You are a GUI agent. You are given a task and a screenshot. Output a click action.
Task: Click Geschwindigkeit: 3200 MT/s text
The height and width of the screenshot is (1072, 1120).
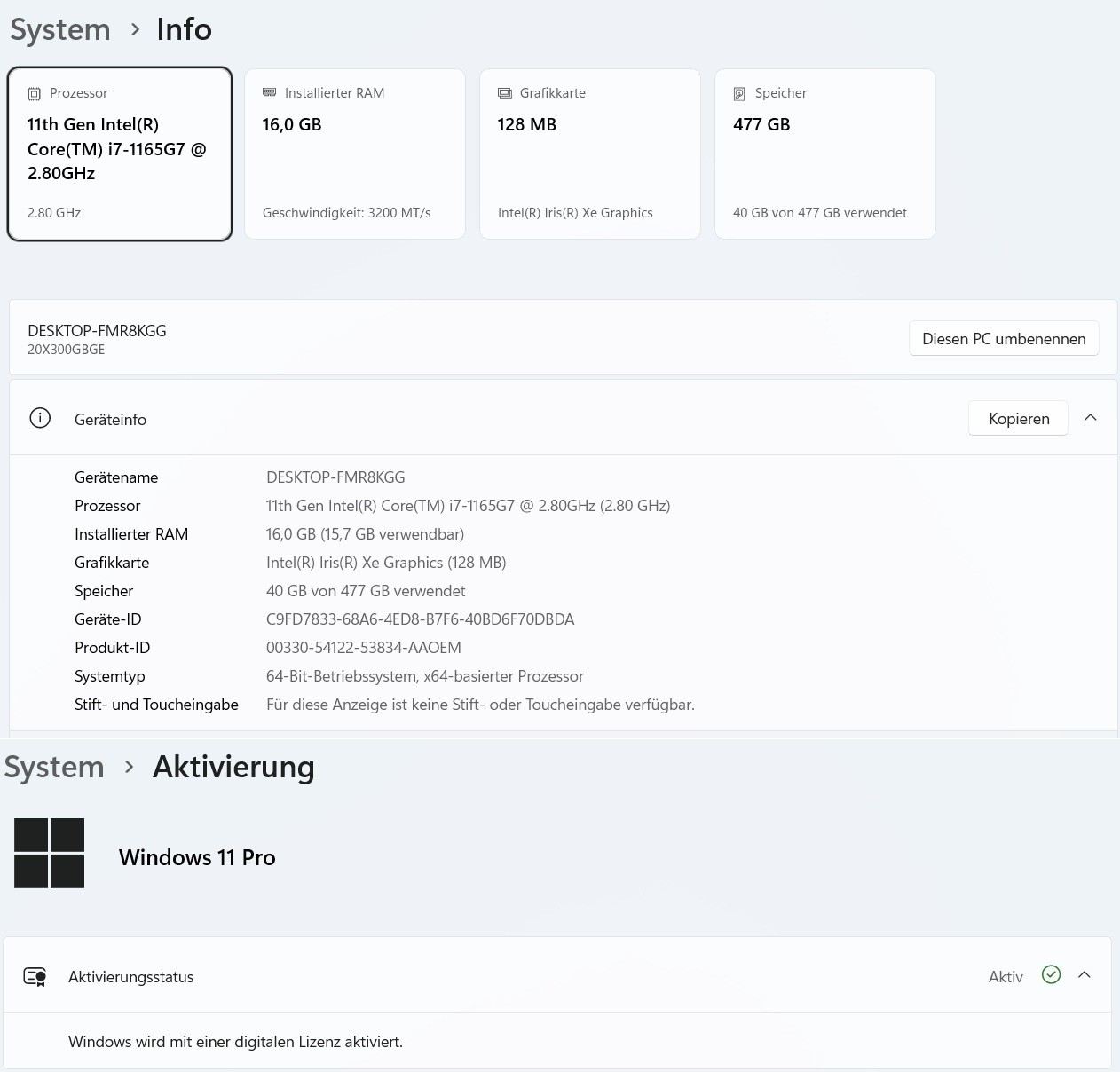point(347,213)
